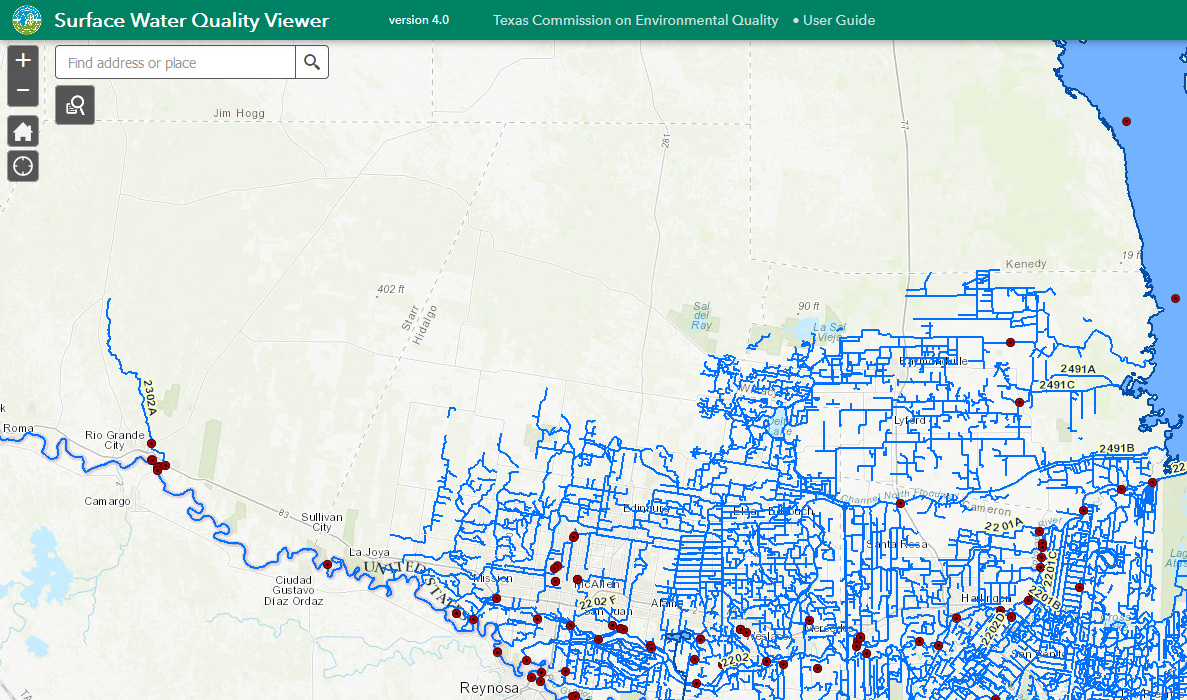Select the 2302A segment label

point(150,398)
